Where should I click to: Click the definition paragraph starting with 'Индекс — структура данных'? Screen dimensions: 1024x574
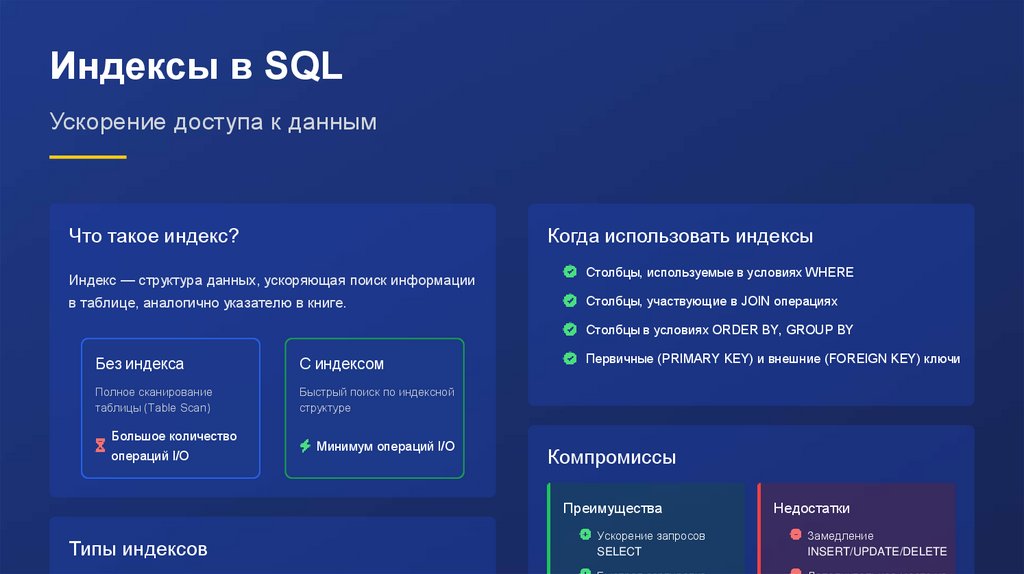click(x=272, y=291)
